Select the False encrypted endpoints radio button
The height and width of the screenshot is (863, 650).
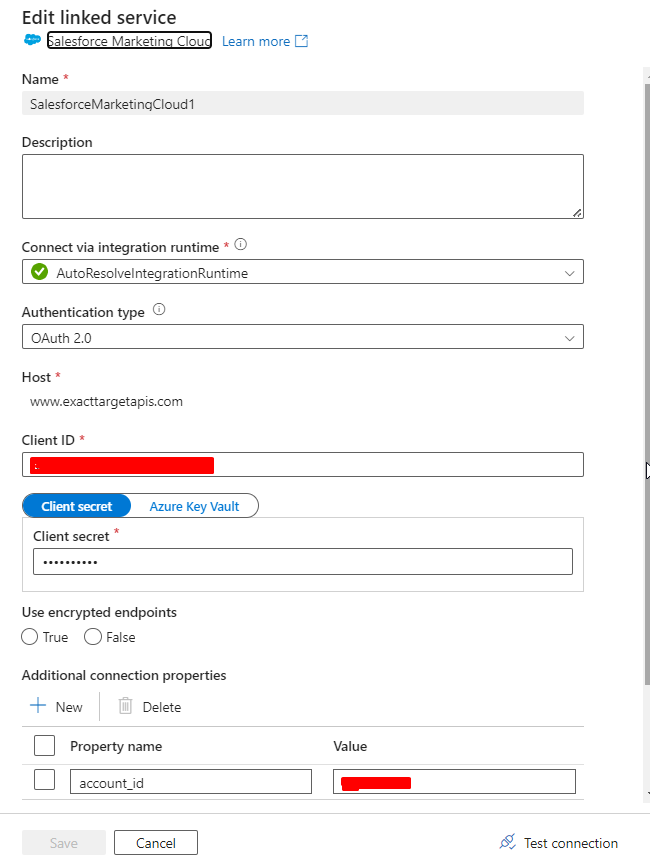92,637
